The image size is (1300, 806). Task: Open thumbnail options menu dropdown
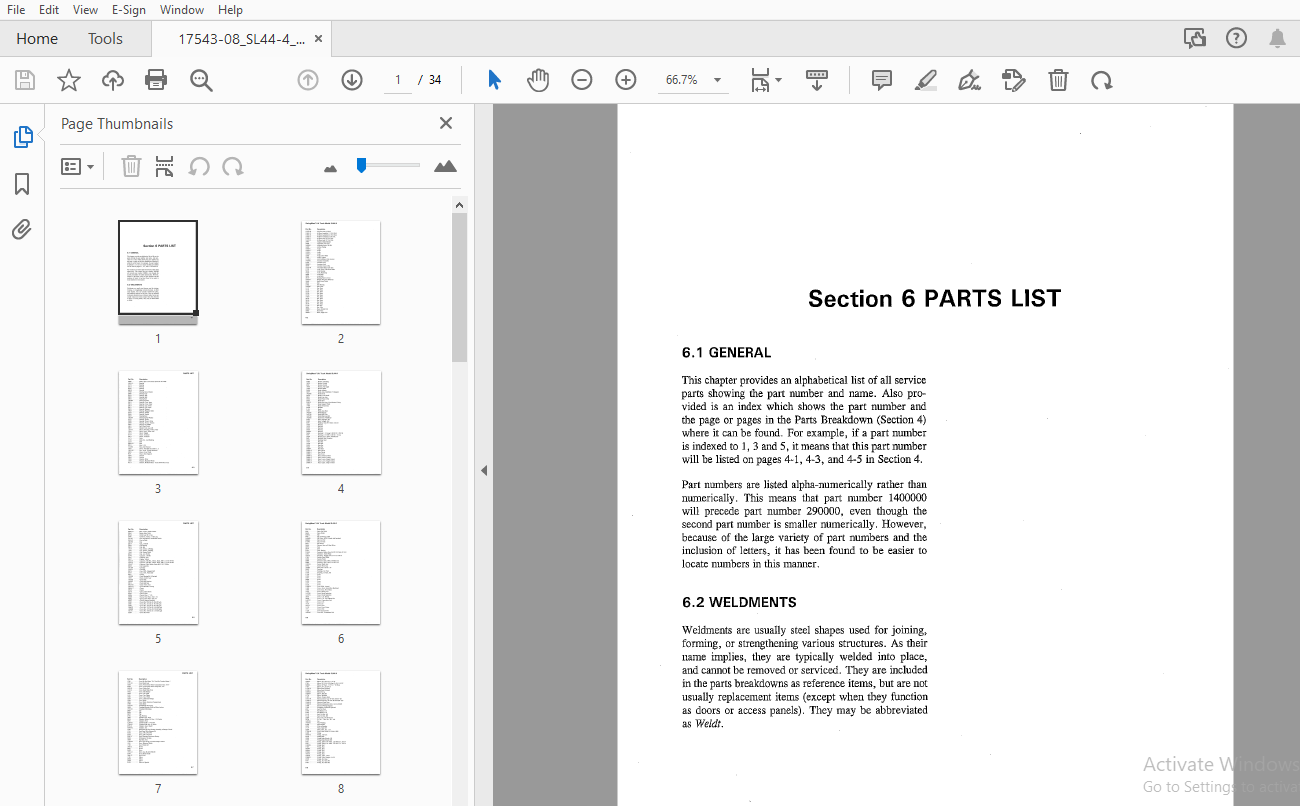[78, 167]
